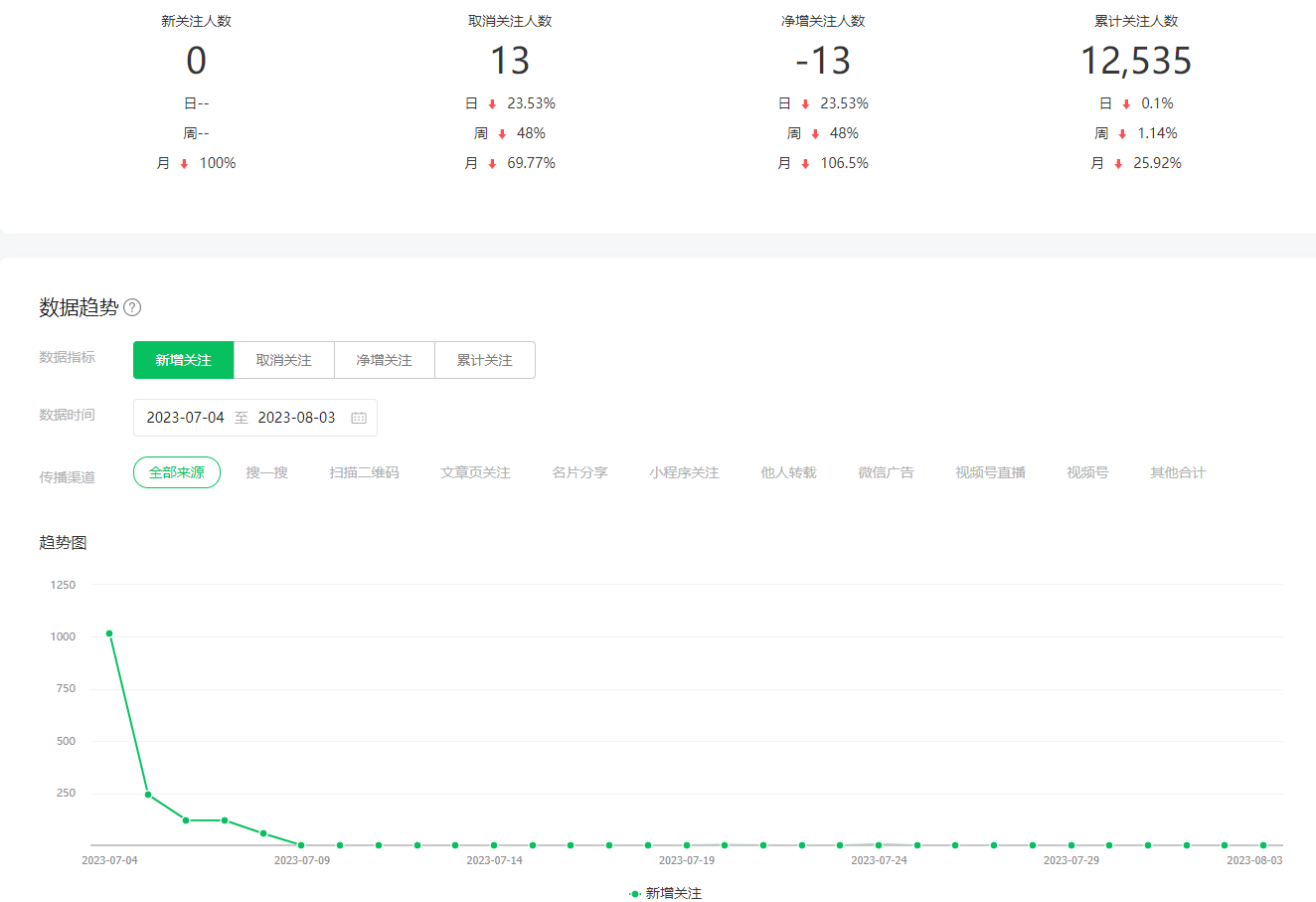Viewport: 1316px width, 902px height.
Task: Filter by 扫描二维码 channel
Action: tap(364, 472)
